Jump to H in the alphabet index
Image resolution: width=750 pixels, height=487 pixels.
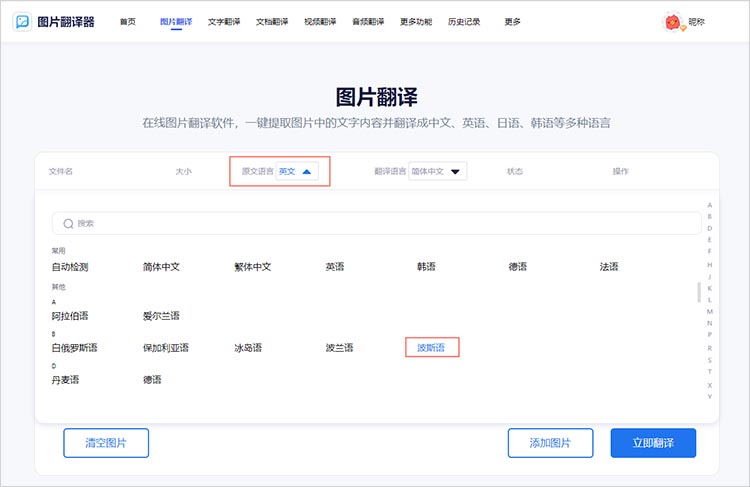710,265
